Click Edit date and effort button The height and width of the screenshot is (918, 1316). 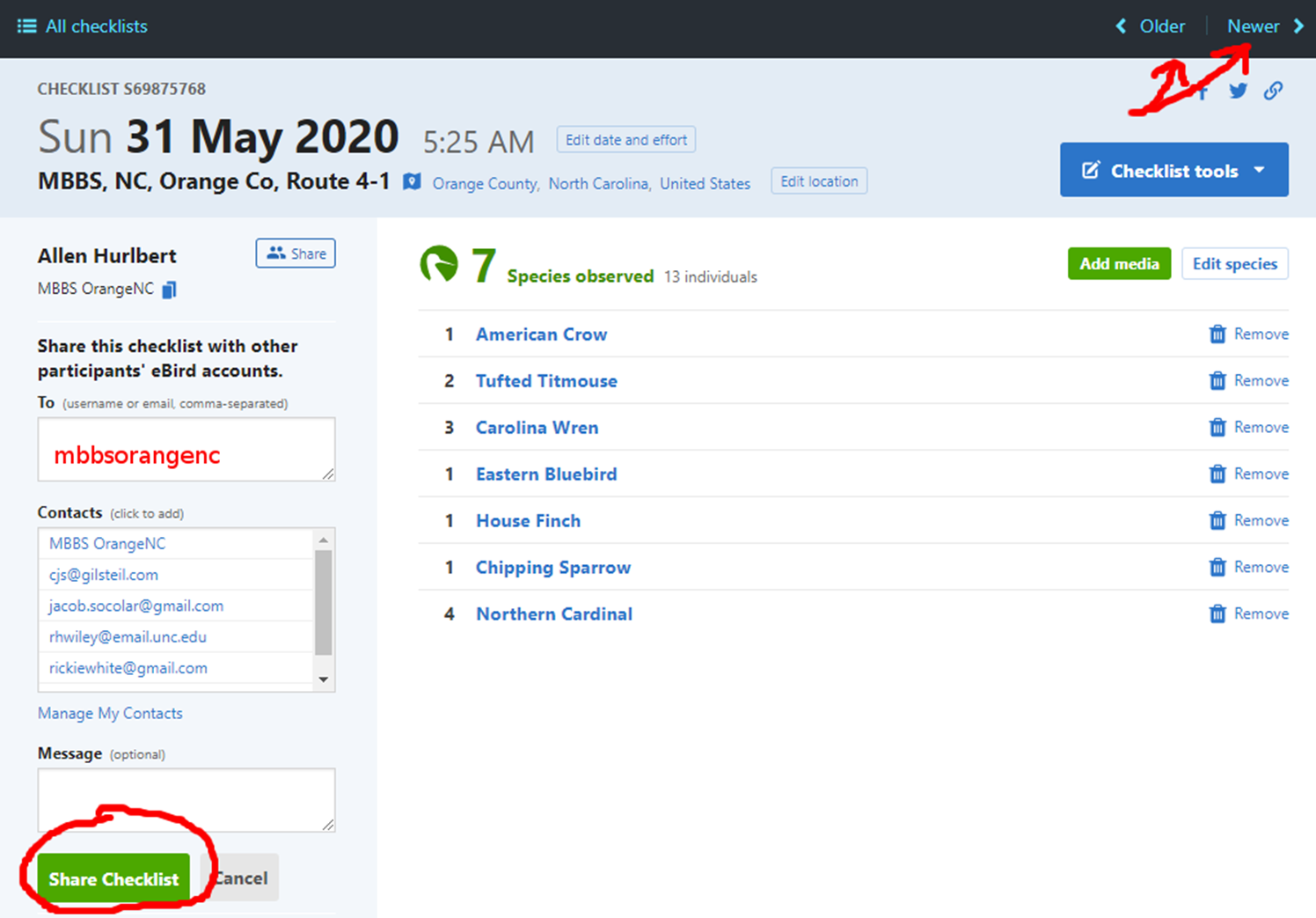tap(626, 140)
